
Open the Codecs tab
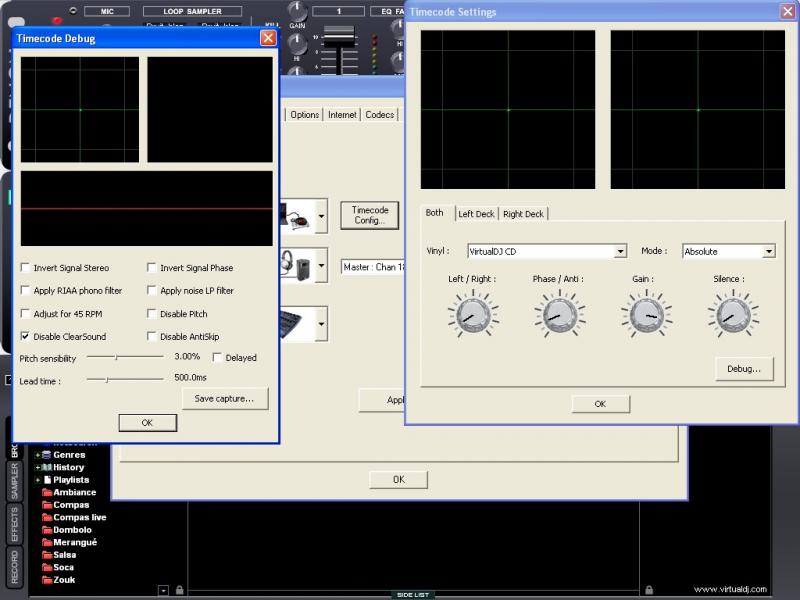(x=379, y=115)
